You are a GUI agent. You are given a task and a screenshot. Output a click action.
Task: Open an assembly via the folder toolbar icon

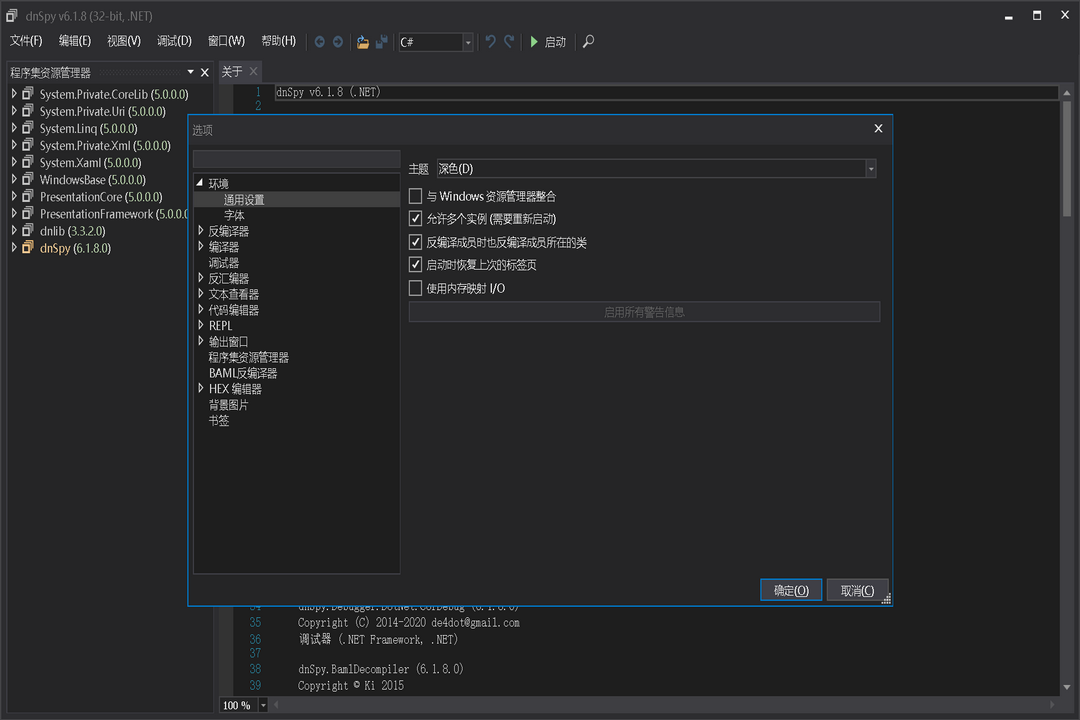(x=363, y=41)
